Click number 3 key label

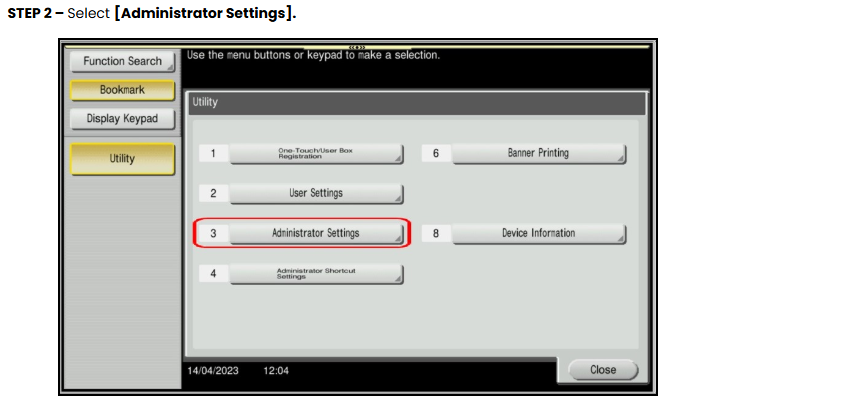(213, 233)
